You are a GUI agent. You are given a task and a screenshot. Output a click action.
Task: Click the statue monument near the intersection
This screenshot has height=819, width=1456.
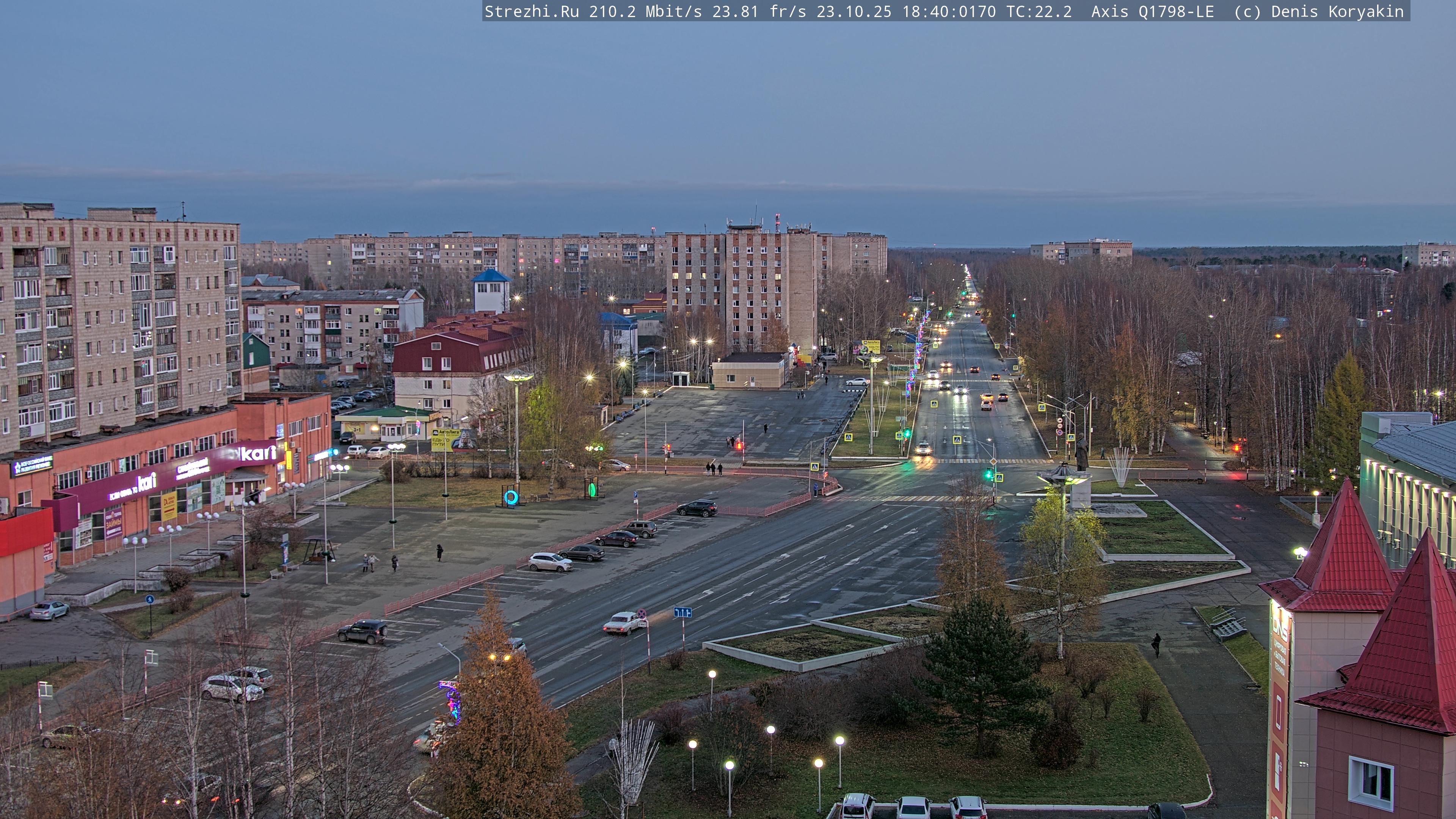pos(1082,452)
